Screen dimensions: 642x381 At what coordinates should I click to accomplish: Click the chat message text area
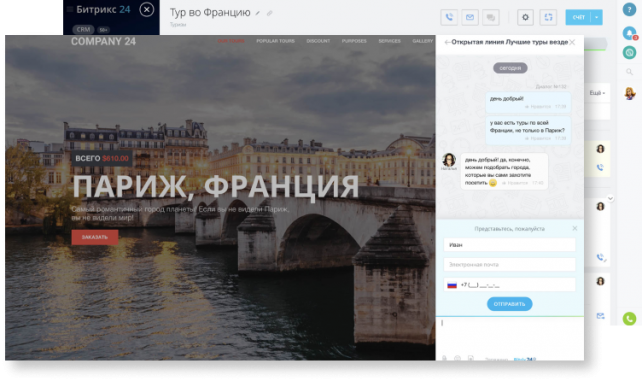pyautogui.click(x=510, y=335)
